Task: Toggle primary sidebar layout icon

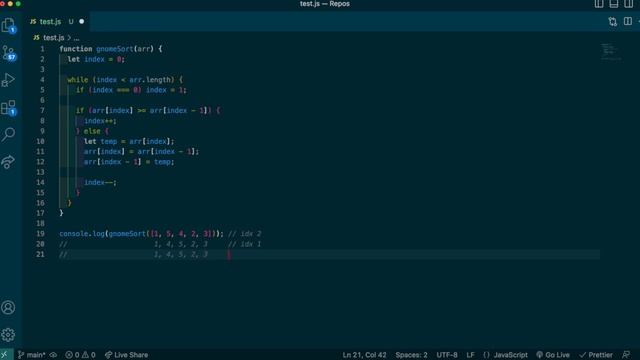Action: (599, 4)
